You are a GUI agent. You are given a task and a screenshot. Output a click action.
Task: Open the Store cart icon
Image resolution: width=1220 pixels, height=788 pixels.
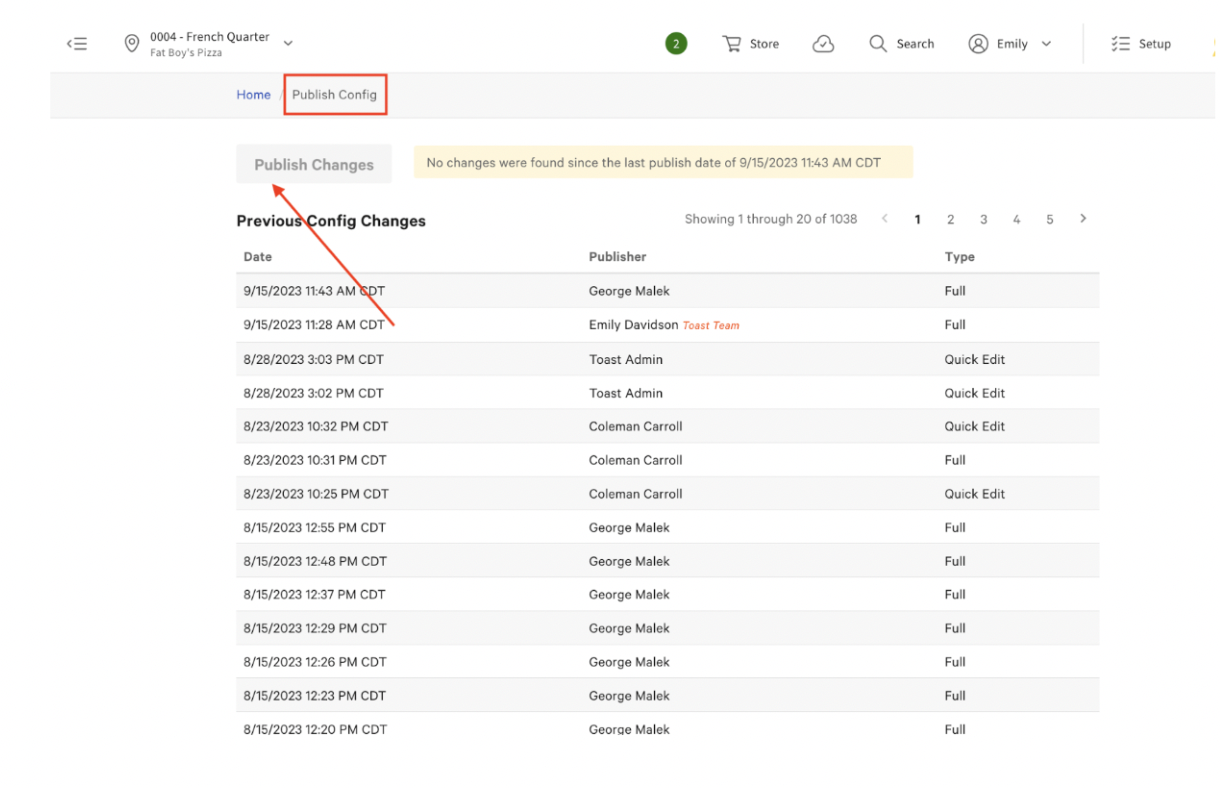pyautogui.click(x=733, y=44)
